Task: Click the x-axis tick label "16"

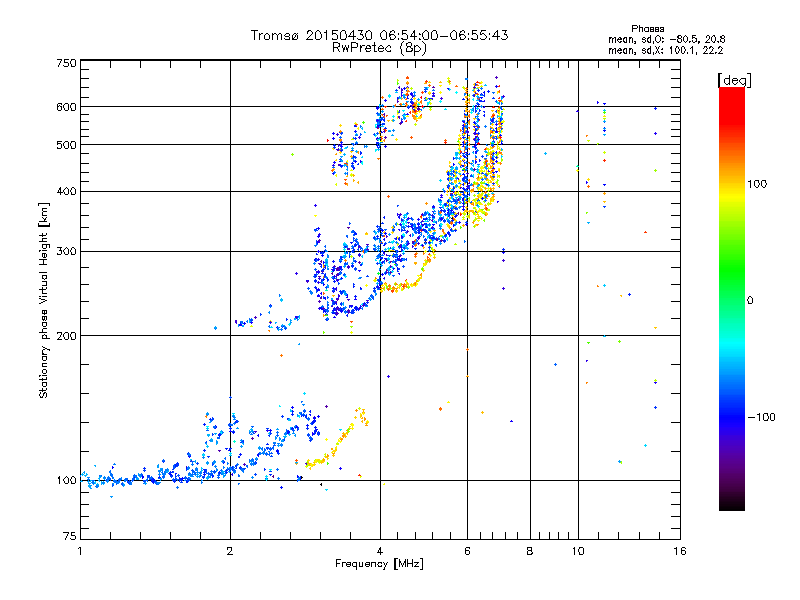Action: pos(680,551)
